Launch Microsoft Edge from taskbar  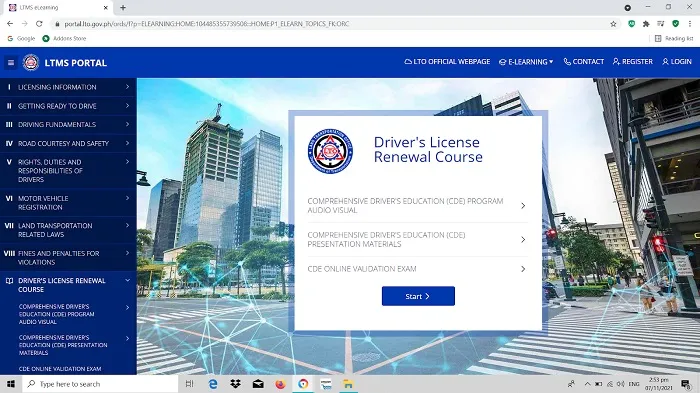point(213,384)
